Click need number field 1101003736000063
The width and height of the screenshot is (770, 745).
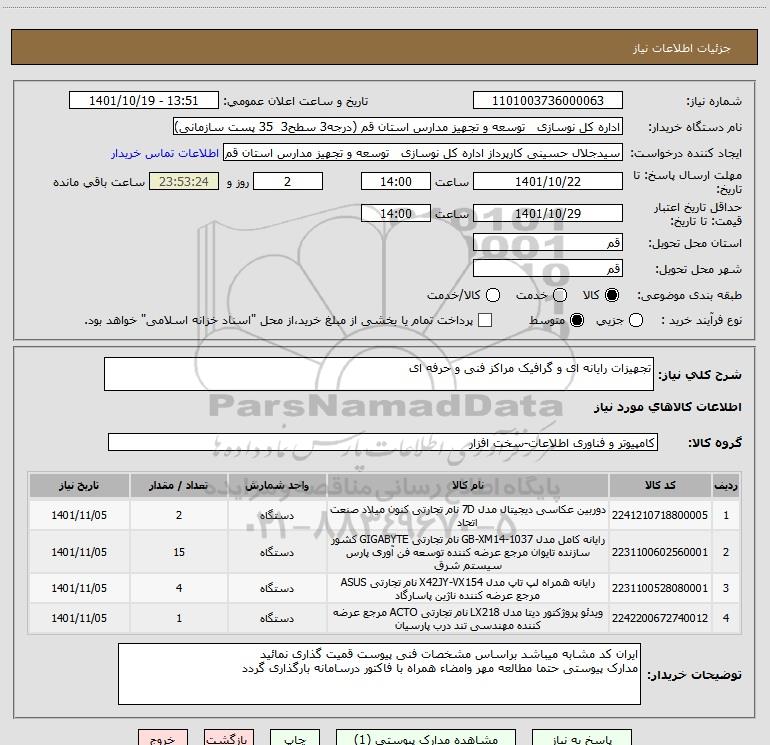click(548, 101)
